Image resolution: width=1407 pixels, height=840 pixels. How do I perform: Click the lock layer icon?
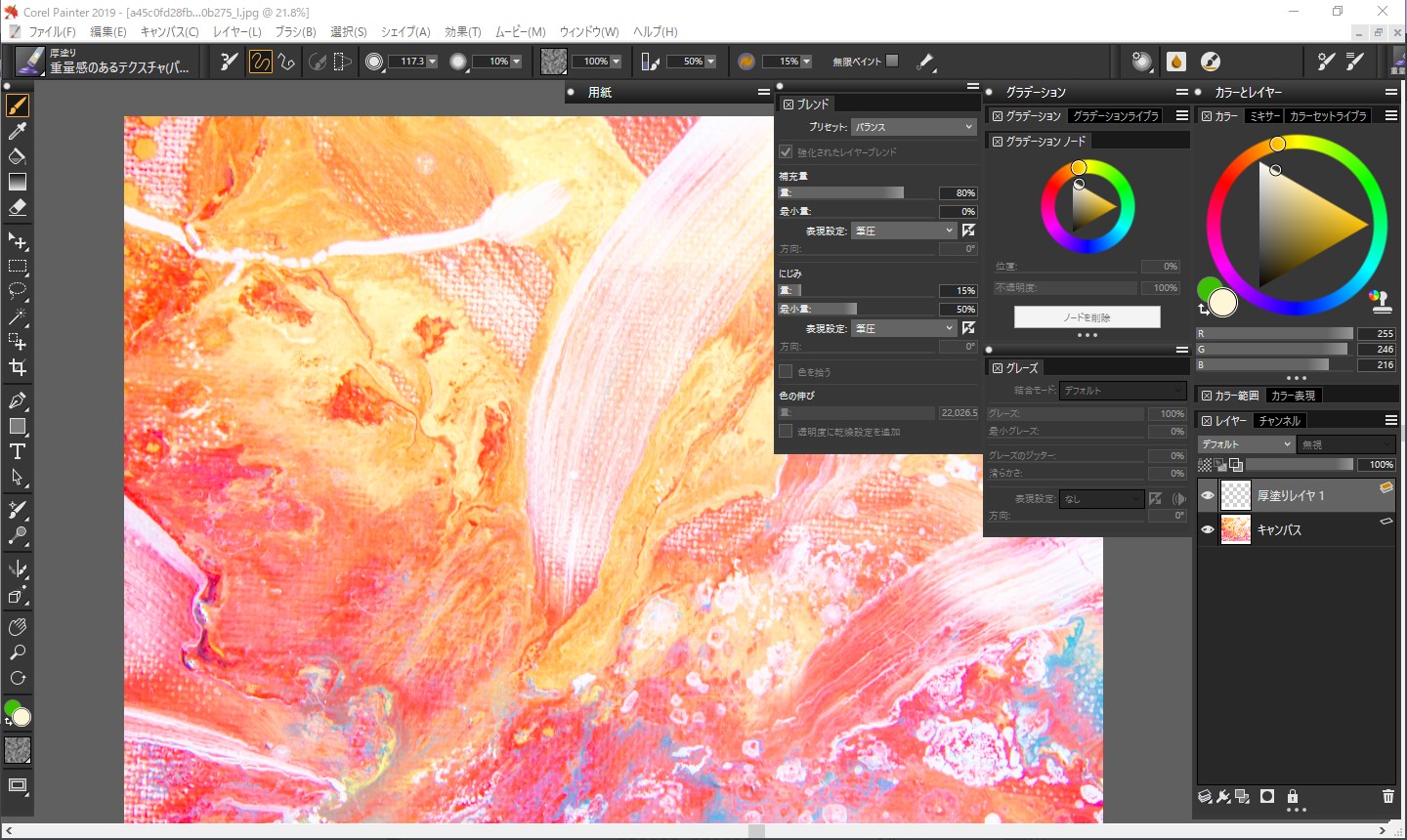1293,797
